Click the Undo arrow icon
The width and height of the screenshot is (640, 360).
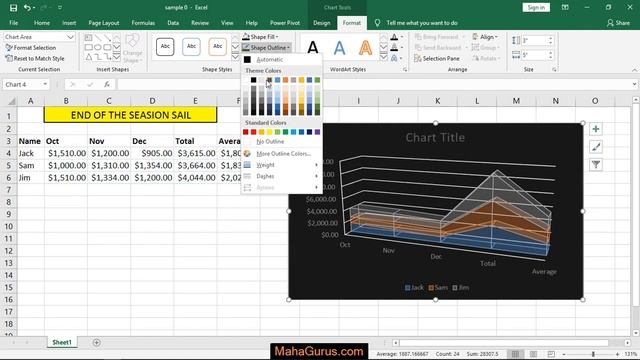tap(27, 8)
